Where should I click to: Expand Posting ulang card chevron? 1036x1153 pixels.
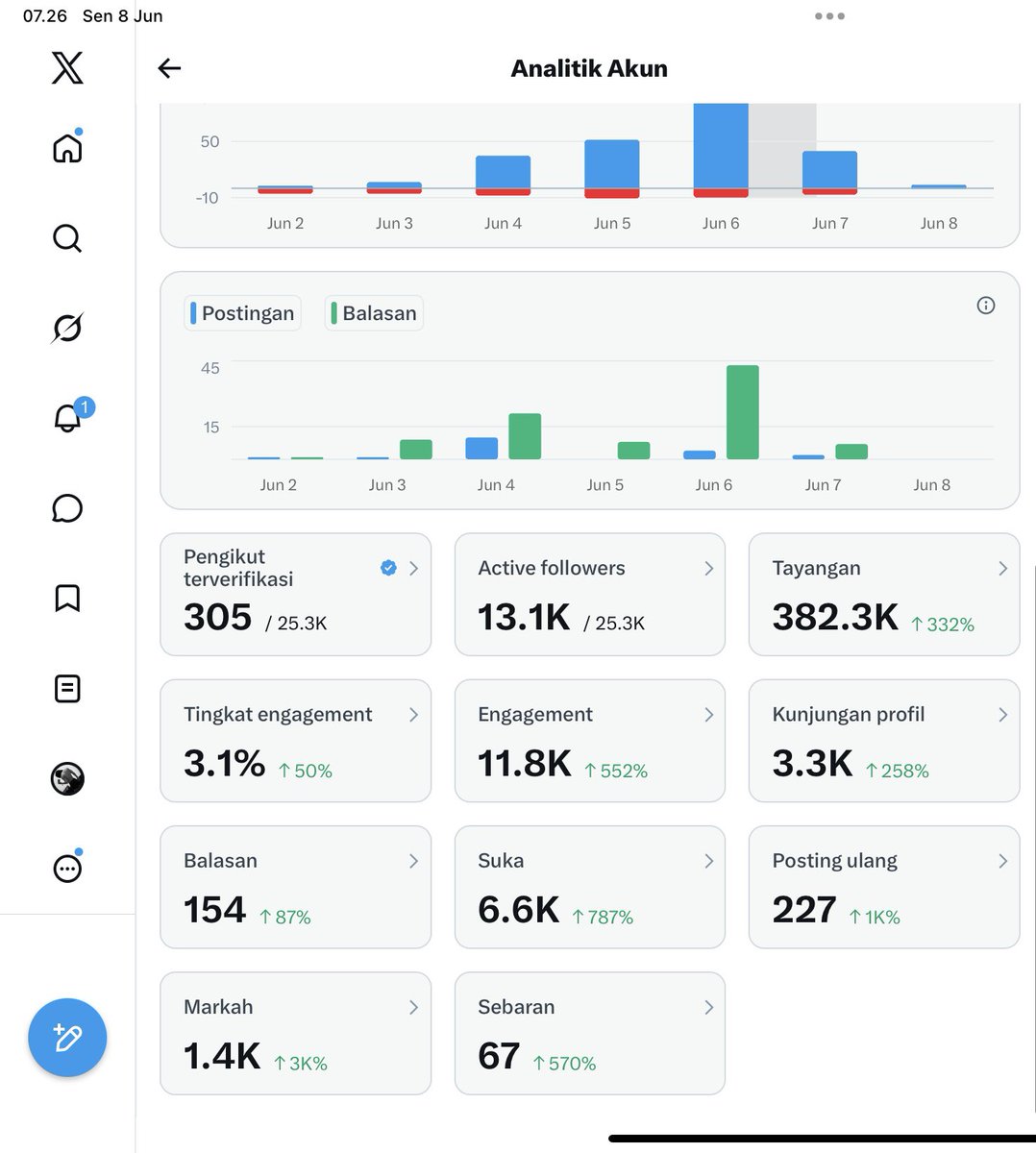[x=1002, y=861]
